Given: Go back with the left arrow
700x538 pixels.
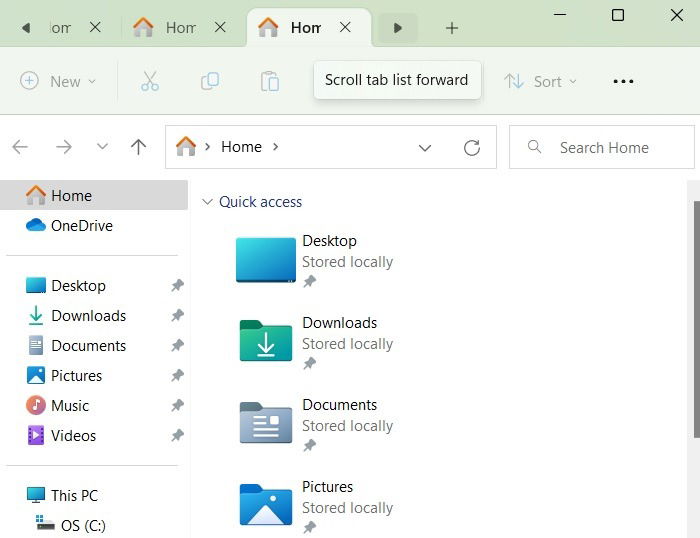Looking at the screenshot, I should [x=20, y=146].
